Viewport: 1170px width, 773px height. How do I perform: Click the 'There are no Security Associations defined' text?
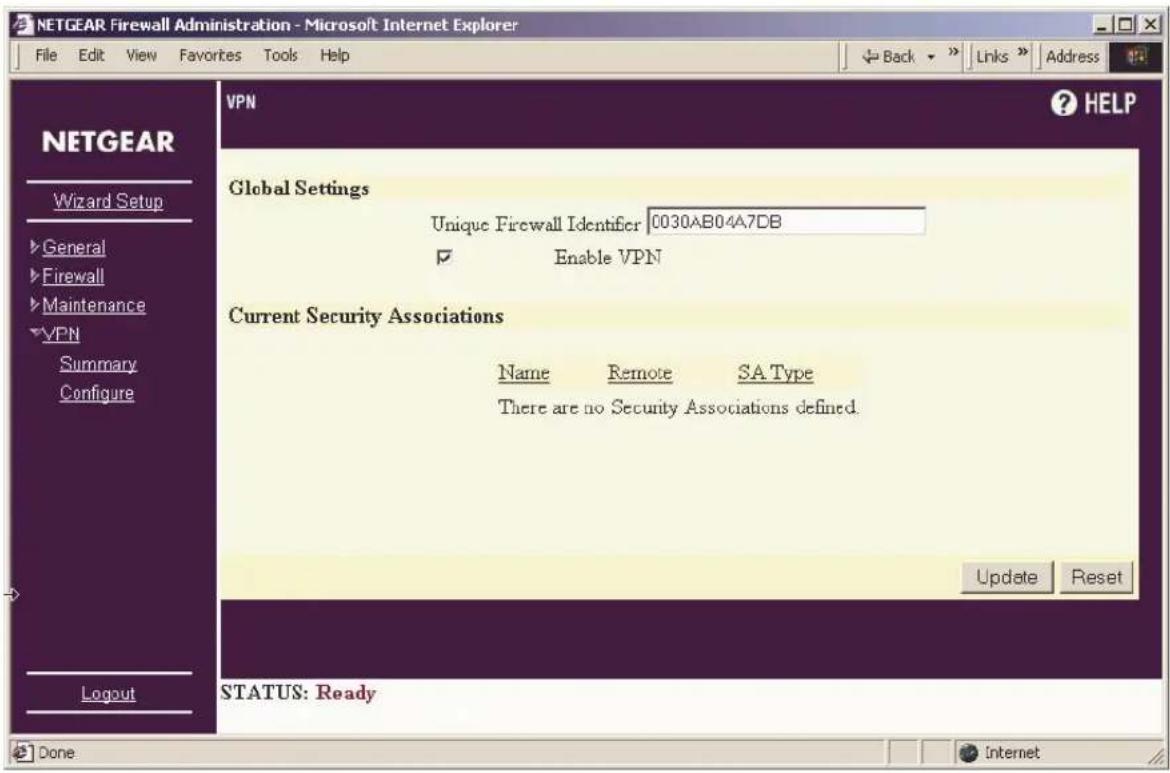tap(678, 407)
